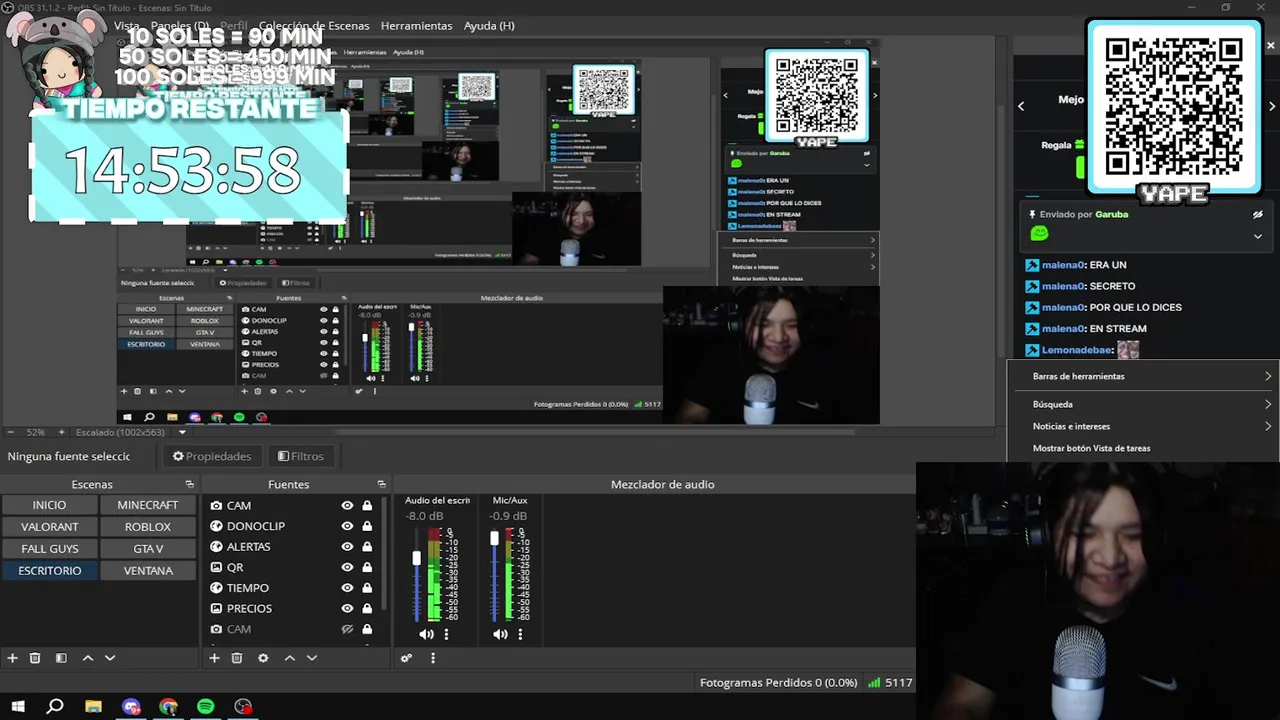The height and width of the screenshot is (720, 1280).
Task: Add a new scene with the plus icon in Escenas
Action: pyautogui.click(x=13, y=658)
